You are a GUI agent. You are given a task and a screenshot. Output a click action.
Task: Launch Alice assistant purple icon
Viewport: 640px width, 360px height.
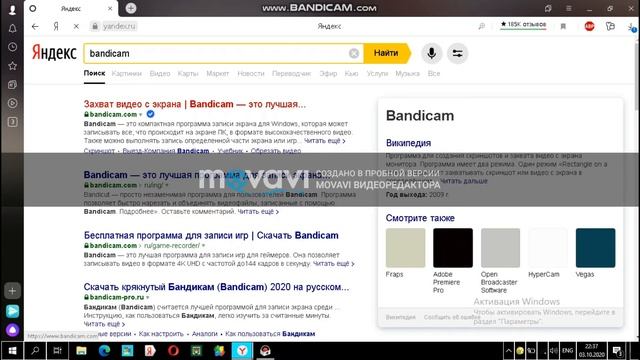pyautogui.click(x=12, y=330)
